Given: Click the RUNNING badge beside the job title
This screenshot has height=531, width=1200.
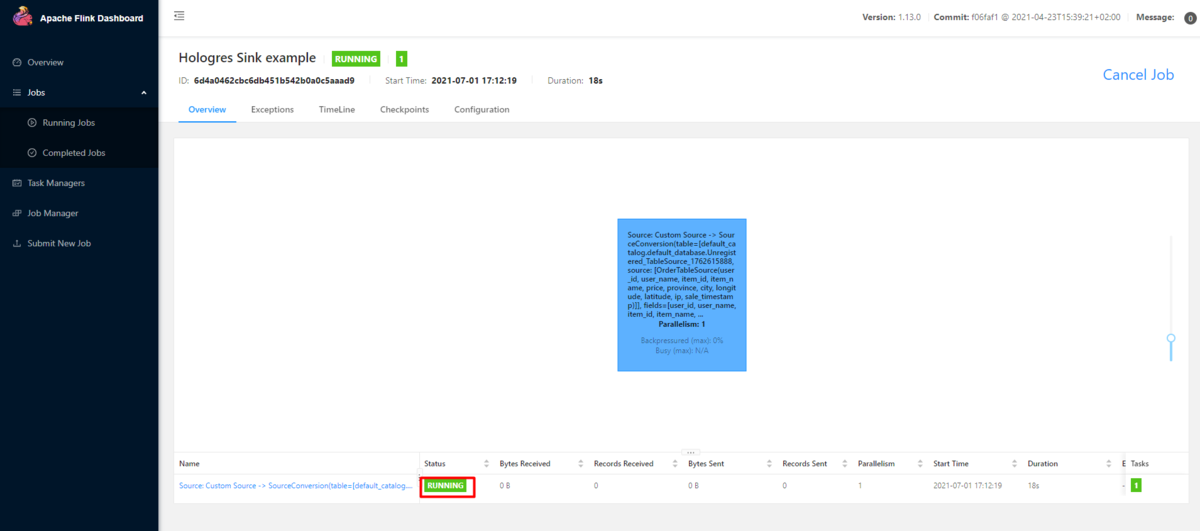Looking at the screenshot, I should pos(357,59).
